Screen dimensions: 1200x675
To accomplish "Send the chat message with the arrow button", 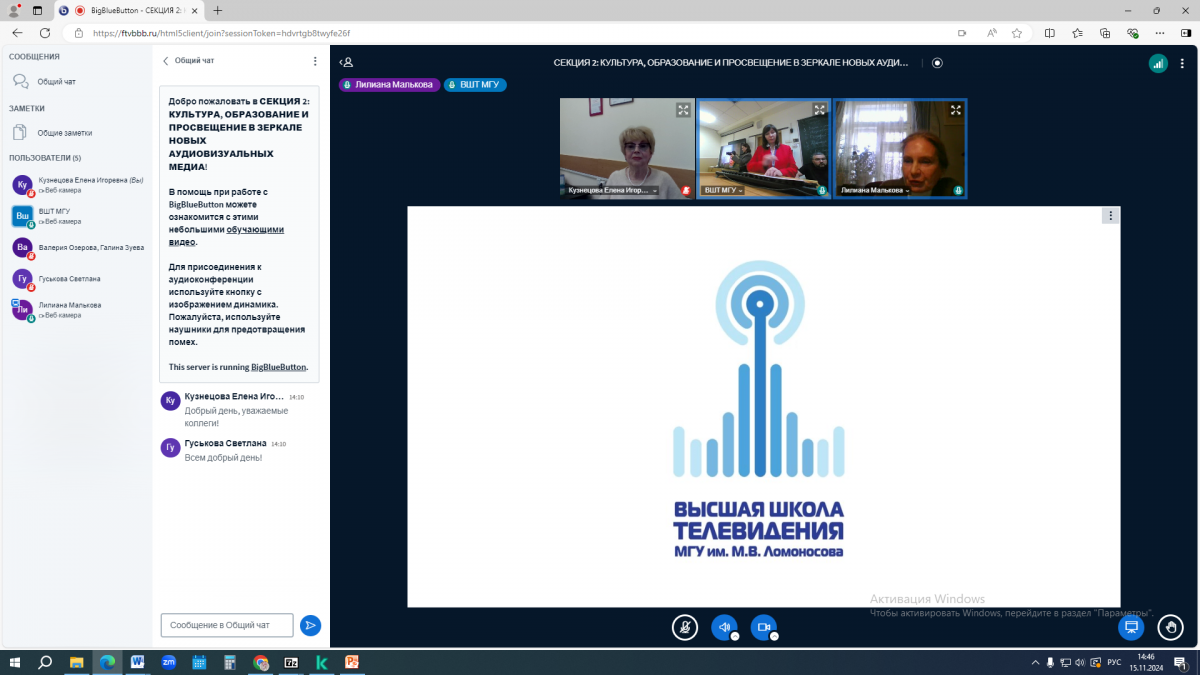I will 310,625.
